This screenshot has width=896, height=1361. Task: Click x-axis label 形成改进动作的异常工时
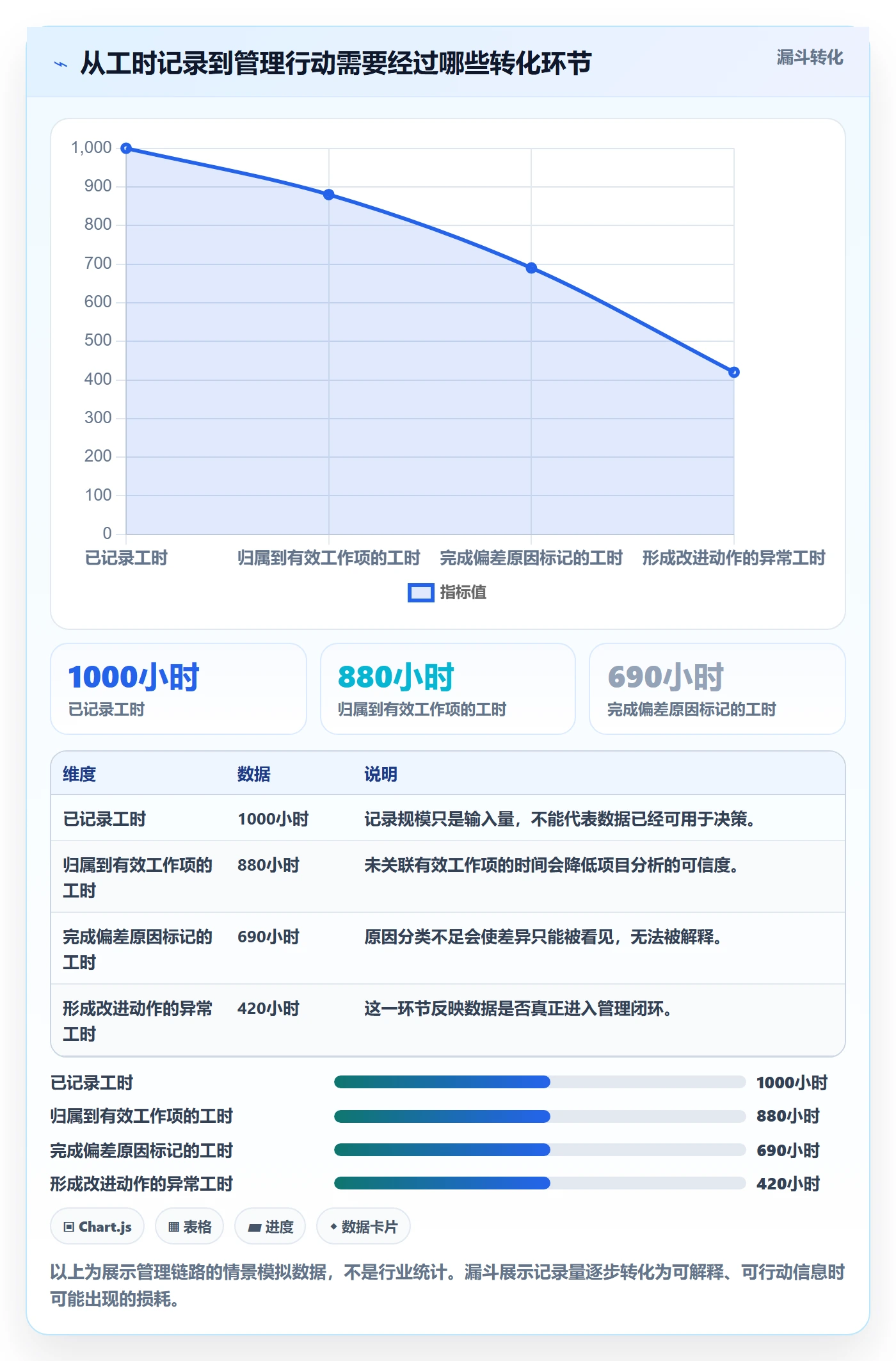[733, 558]
